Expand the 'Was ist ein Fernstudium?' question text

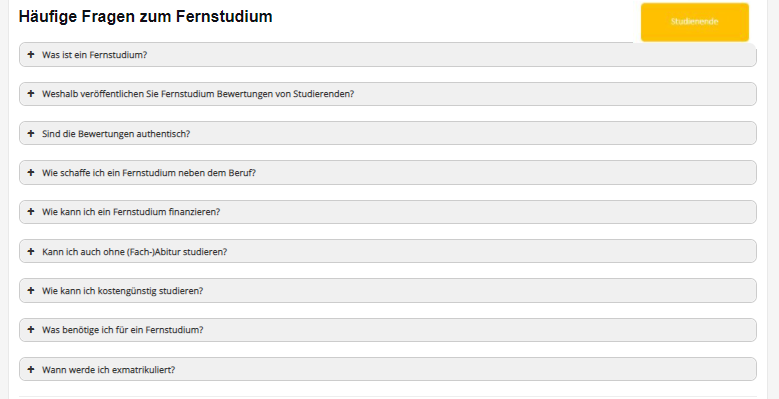94,55
